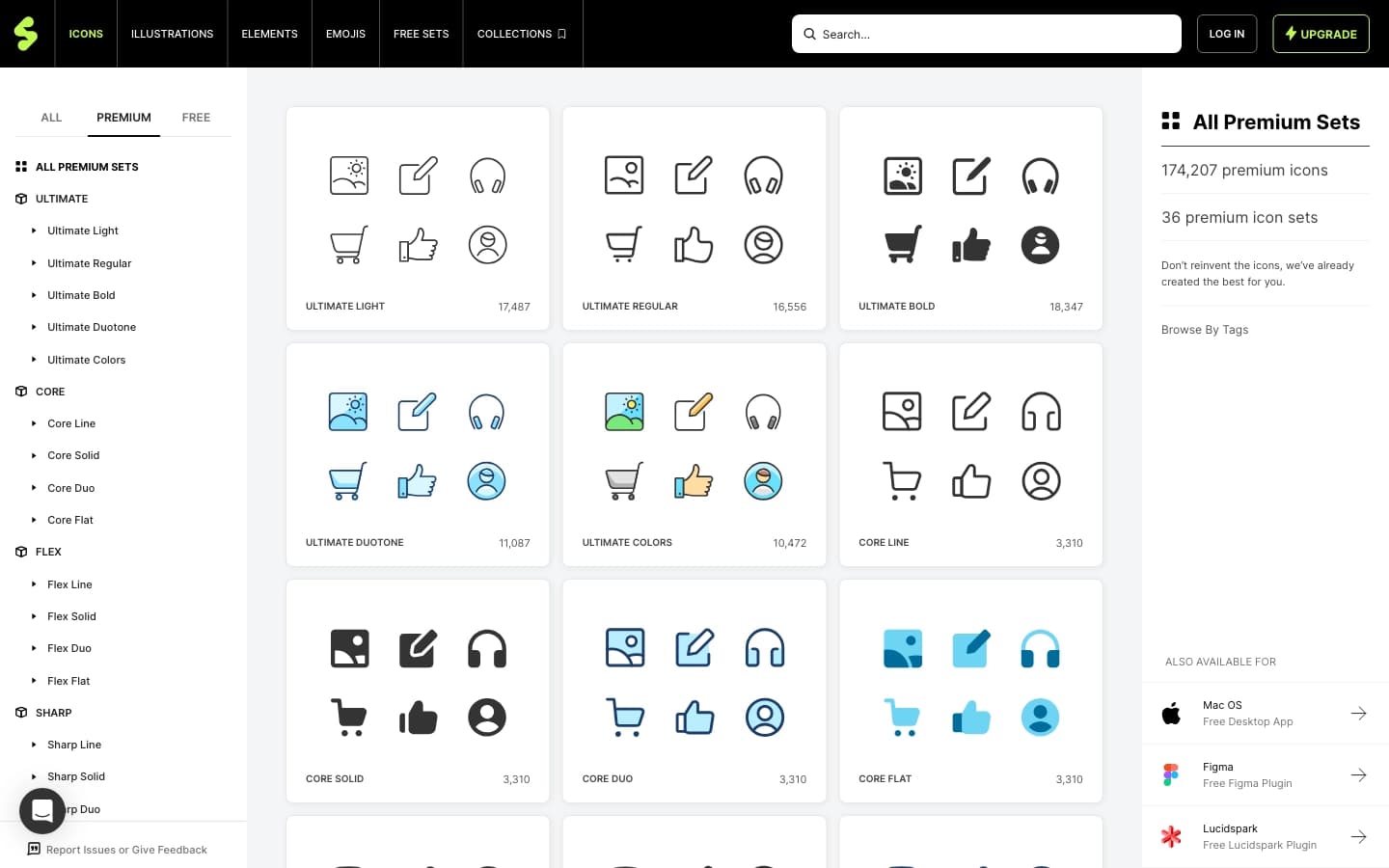Click thumbs-up icon in Ultimate Colors card
This screenshot has width=1389, height=868.
tap(694, 480)
